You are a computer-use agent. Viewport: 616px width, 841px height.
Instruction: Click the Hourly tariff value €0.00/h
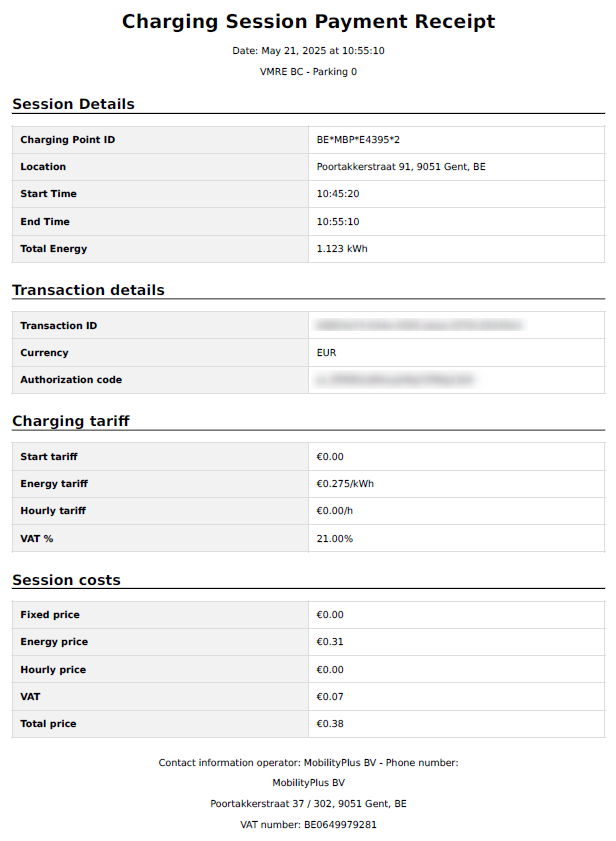click(334, 511)
